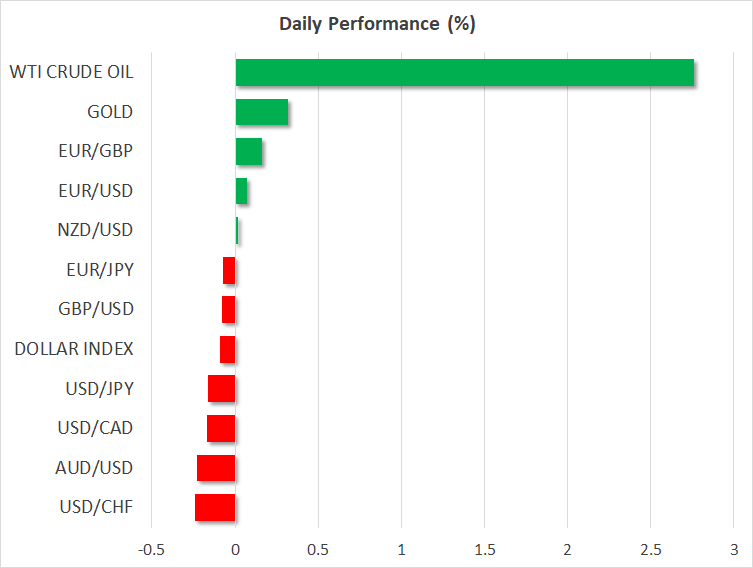Click the AUD/USD red bar

click(x=216, y=468)
